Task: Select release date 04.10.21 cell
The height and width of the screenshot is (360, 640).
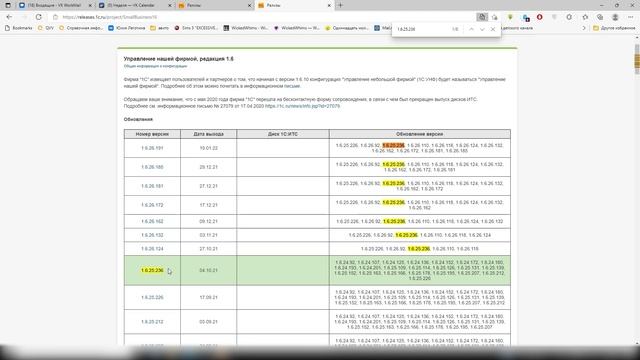Action: click(x=209, y=270)
